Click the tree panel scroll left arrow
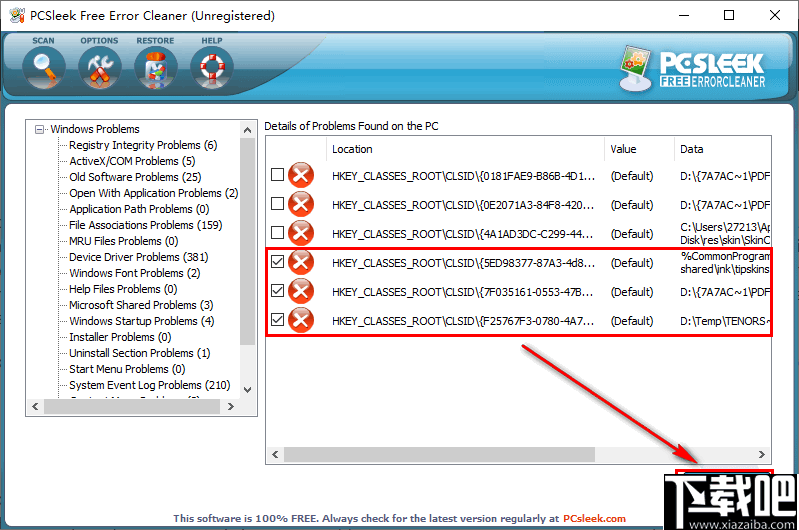The height and width of the screenshot is (530, 799). 35,406
